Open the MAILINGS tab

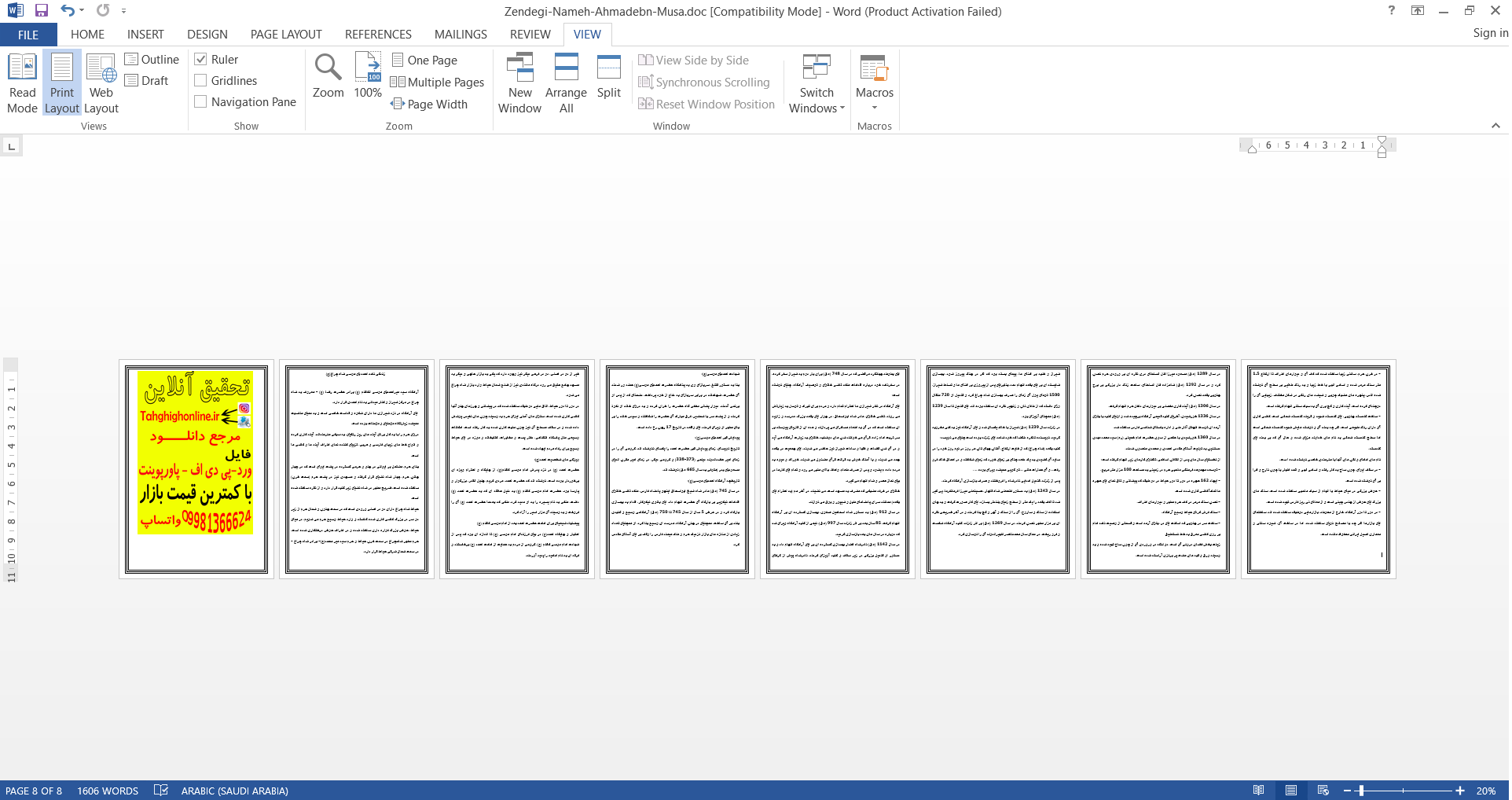tap(461, 35)
